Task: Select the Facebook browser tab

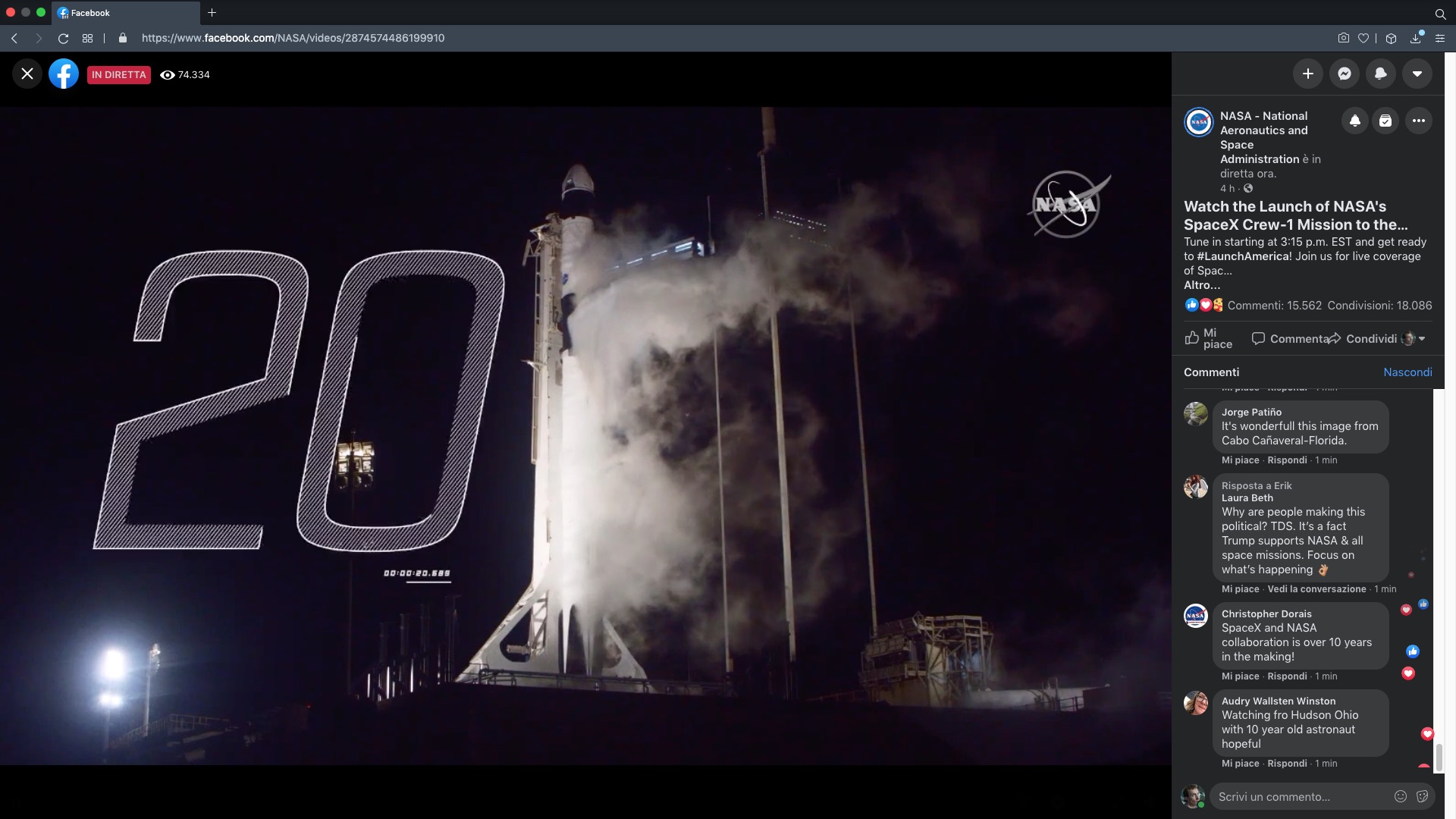Action: click(x=127, y=12)
